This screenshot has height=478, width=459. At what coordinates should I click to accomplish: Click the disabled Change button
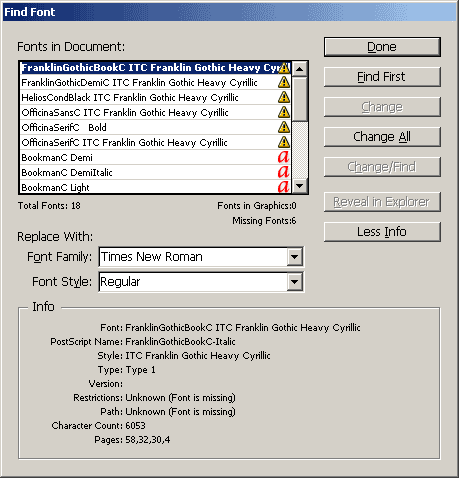[382, 107]
